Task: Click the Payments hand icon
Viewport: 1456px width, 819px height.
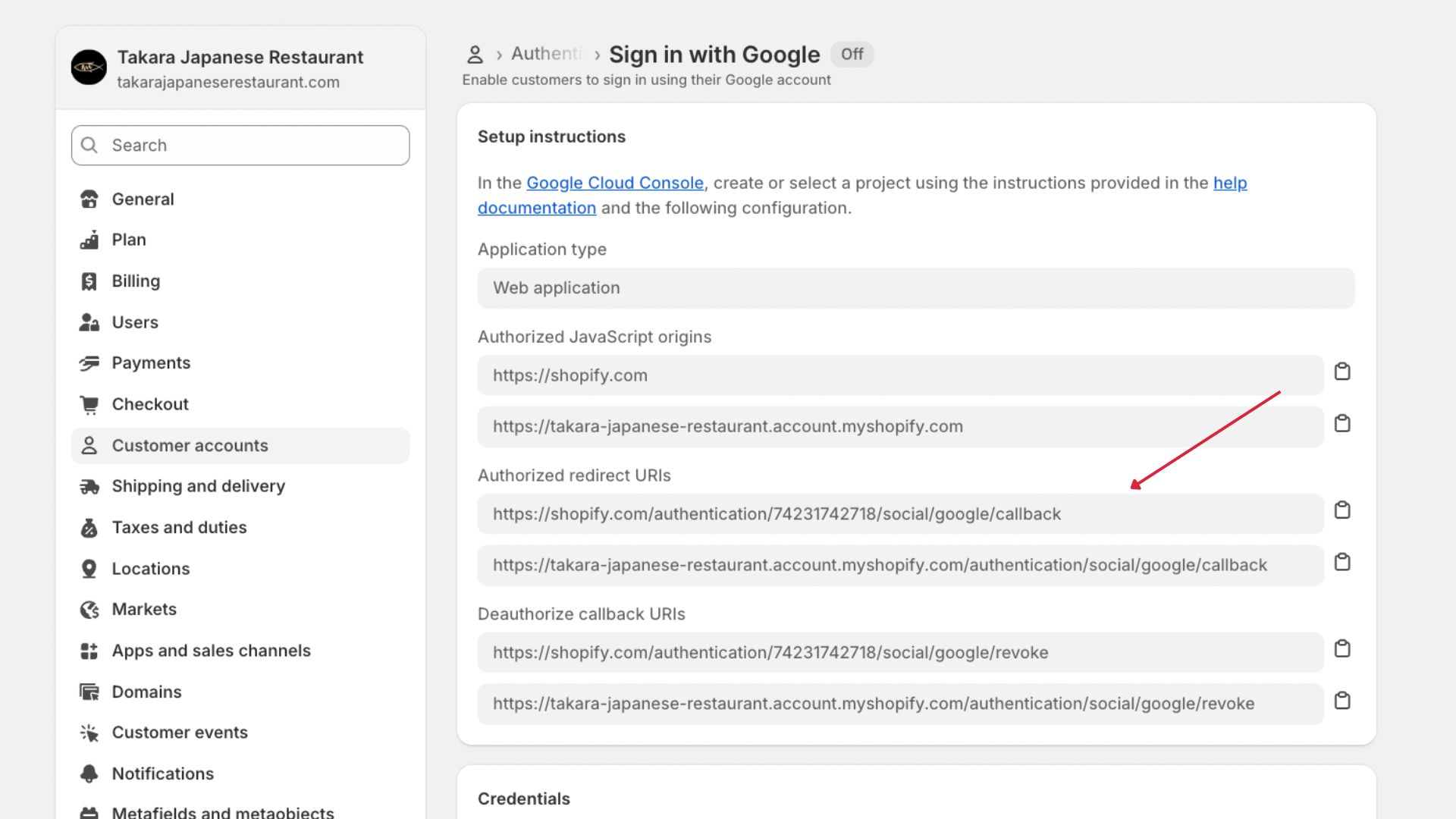Action: tap(89, 363)
